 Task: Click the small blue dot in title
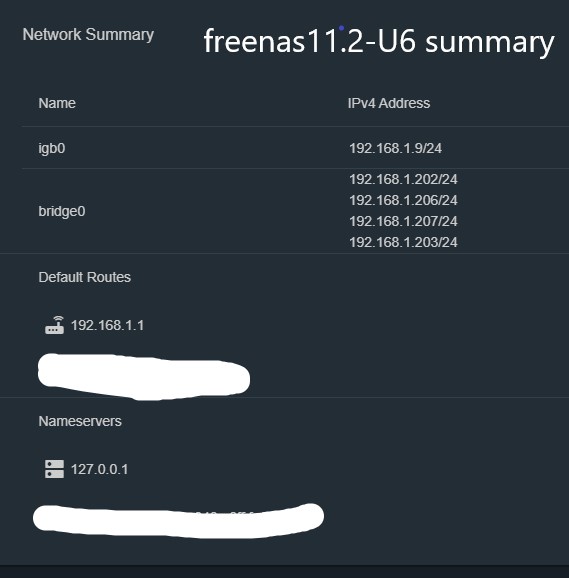tap(342, 28)
